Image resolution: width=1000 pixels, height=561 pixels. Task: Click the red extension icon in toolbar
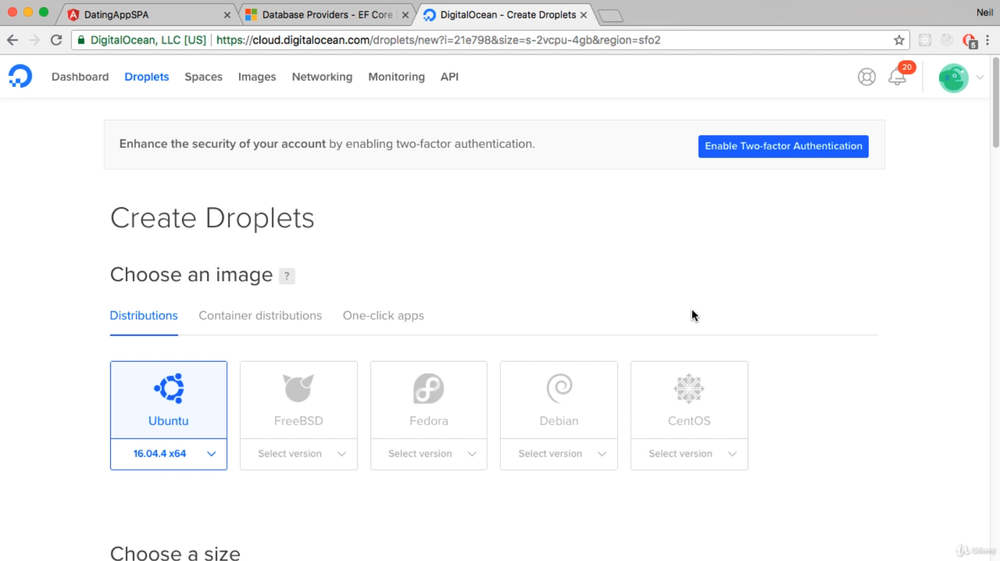[x=969, y=41]
